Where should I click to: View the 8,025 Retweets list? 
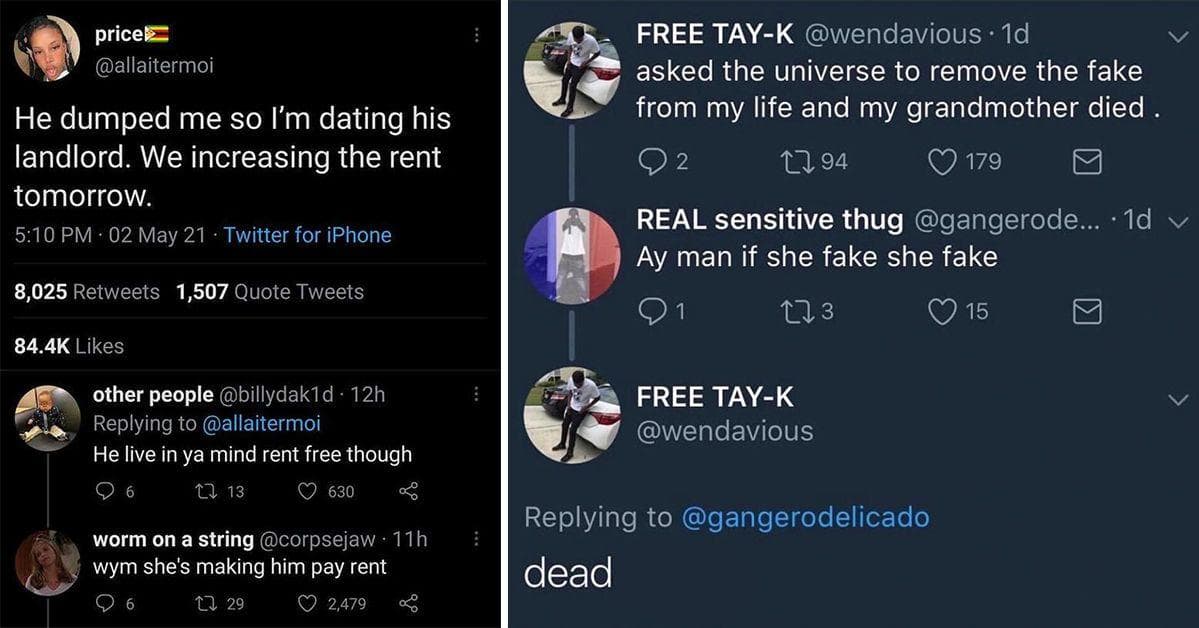(87, 292)
